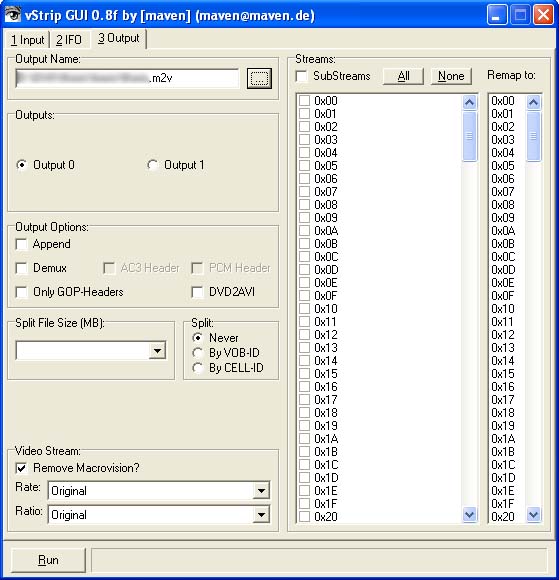Check the 0x00 stream checkbox
This screenshot has height=580, width=559.
(304, 101)
